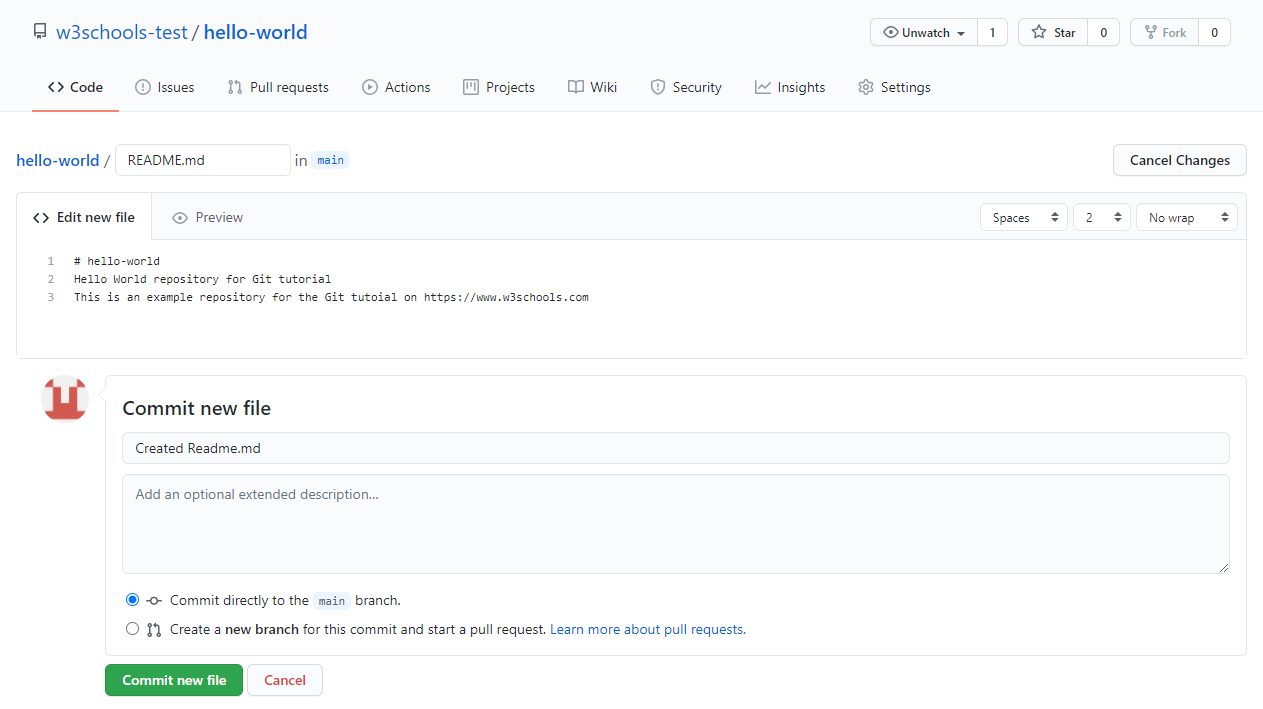Open Pull requests via the merge icon
1263x709 pixels.
click(232, 87)
